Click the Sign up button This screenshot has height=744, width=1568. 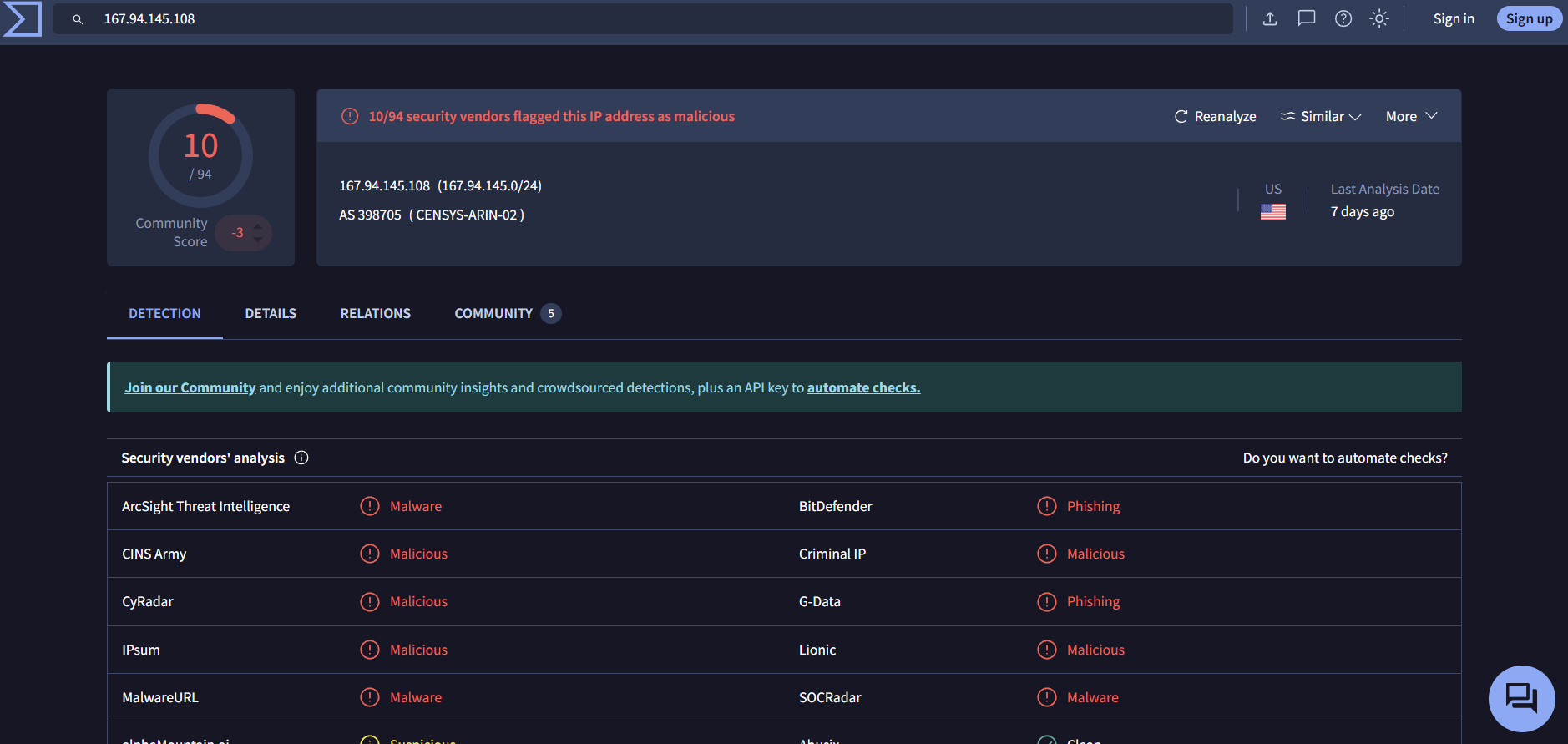click(x=1529, y=18)
